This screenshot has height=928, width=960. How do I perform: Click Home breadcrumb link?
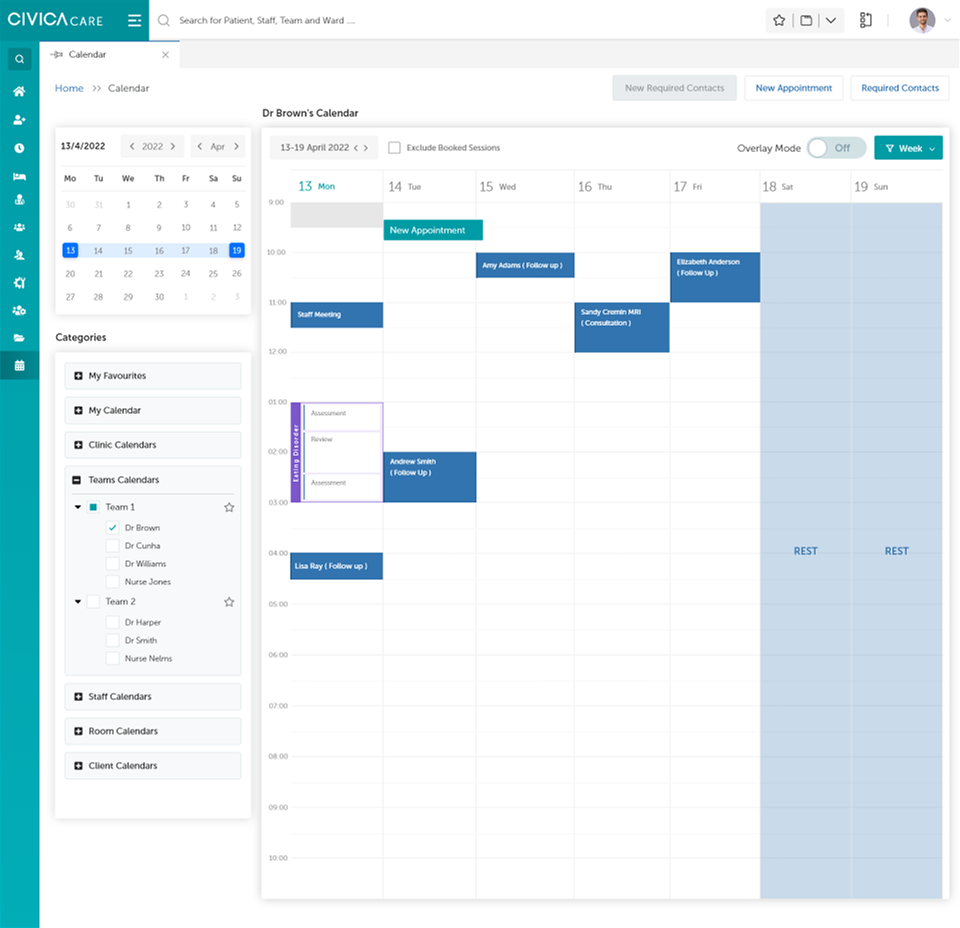(69, 88)
